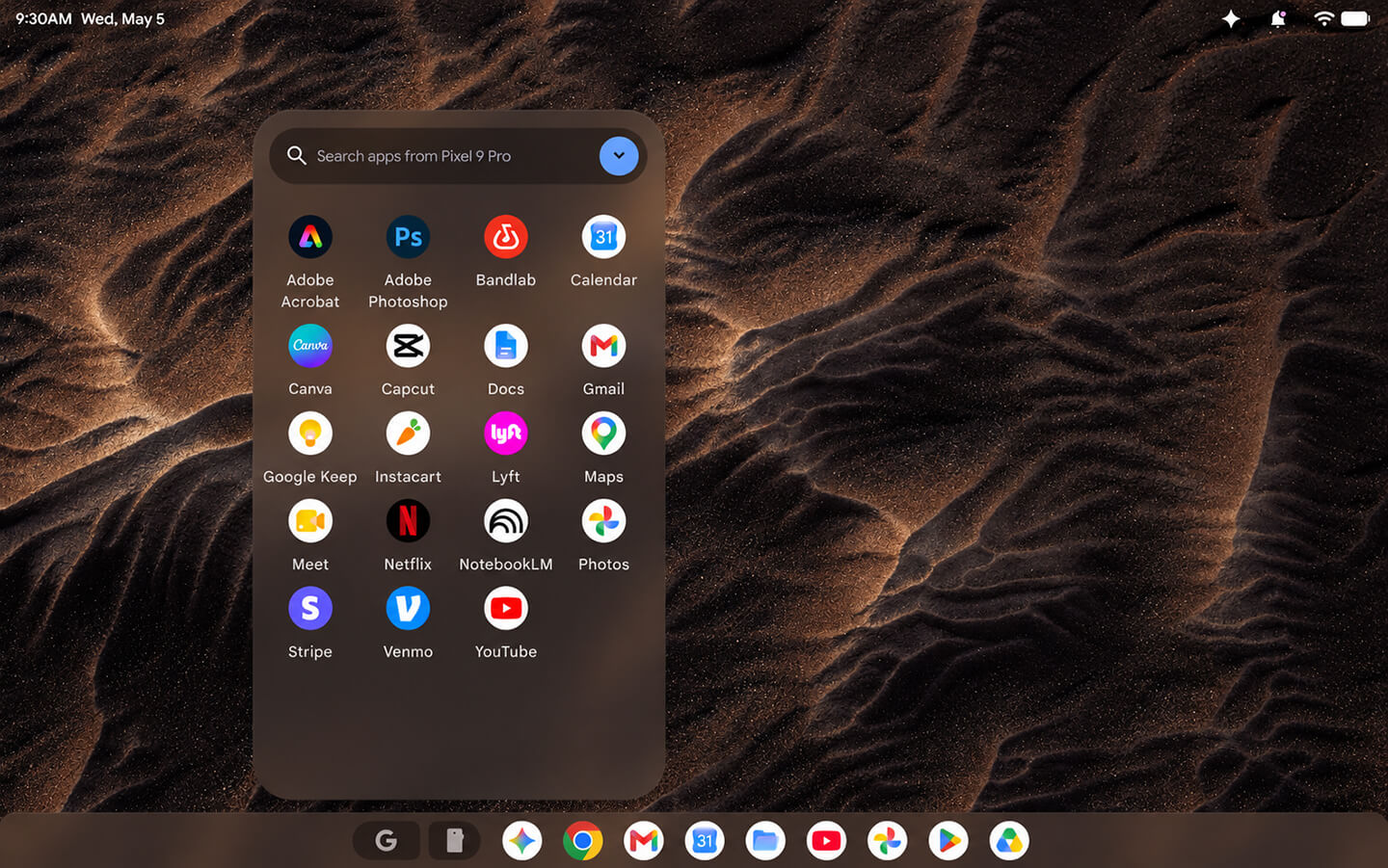The image size is (1388, 868).
Task: Launch Google Keep
Action: click(x=310, y=434)
